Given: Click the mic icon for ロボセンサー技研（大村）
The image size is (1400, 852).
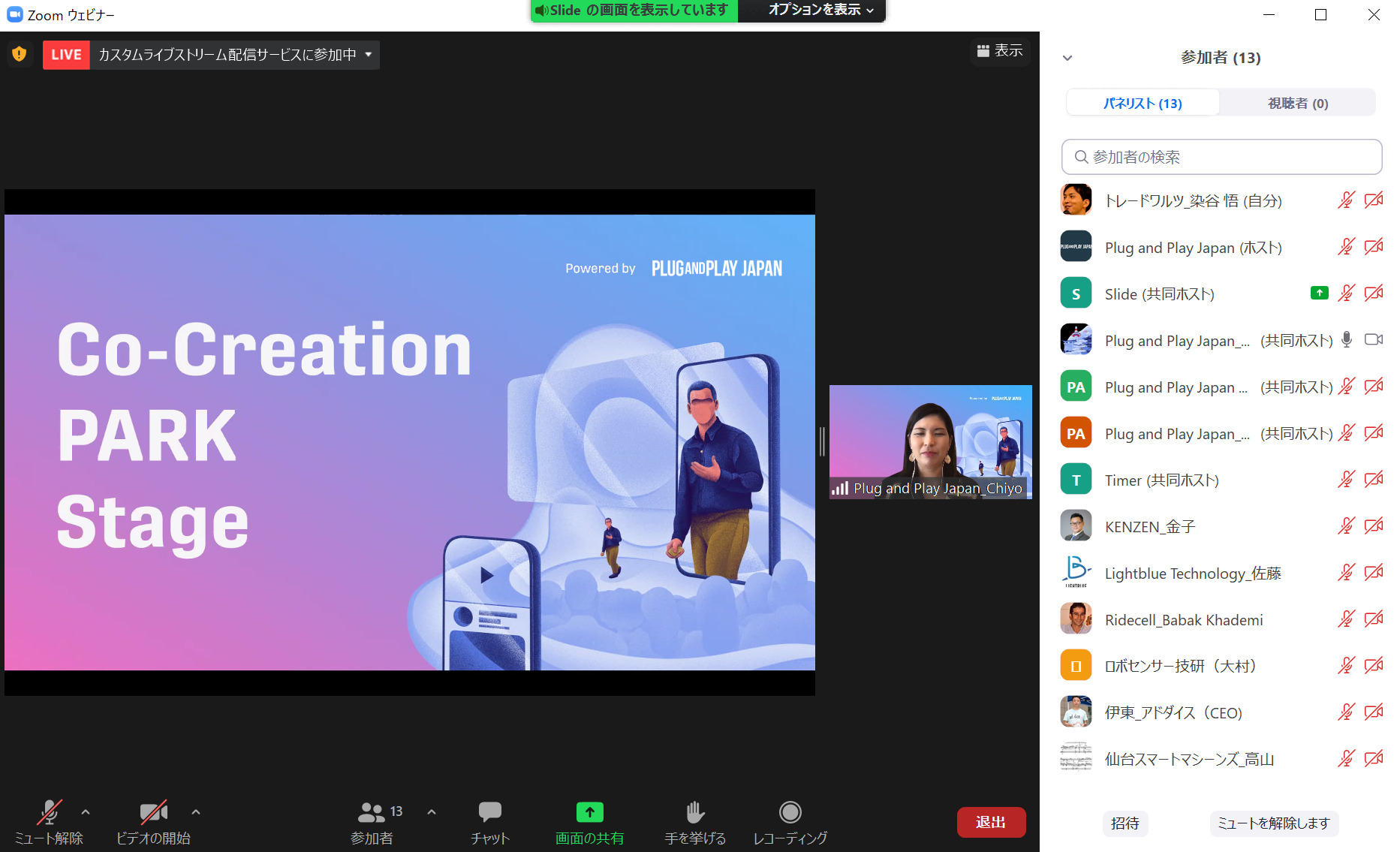Looking at the screenshot, I should [x=1347, y=666].
